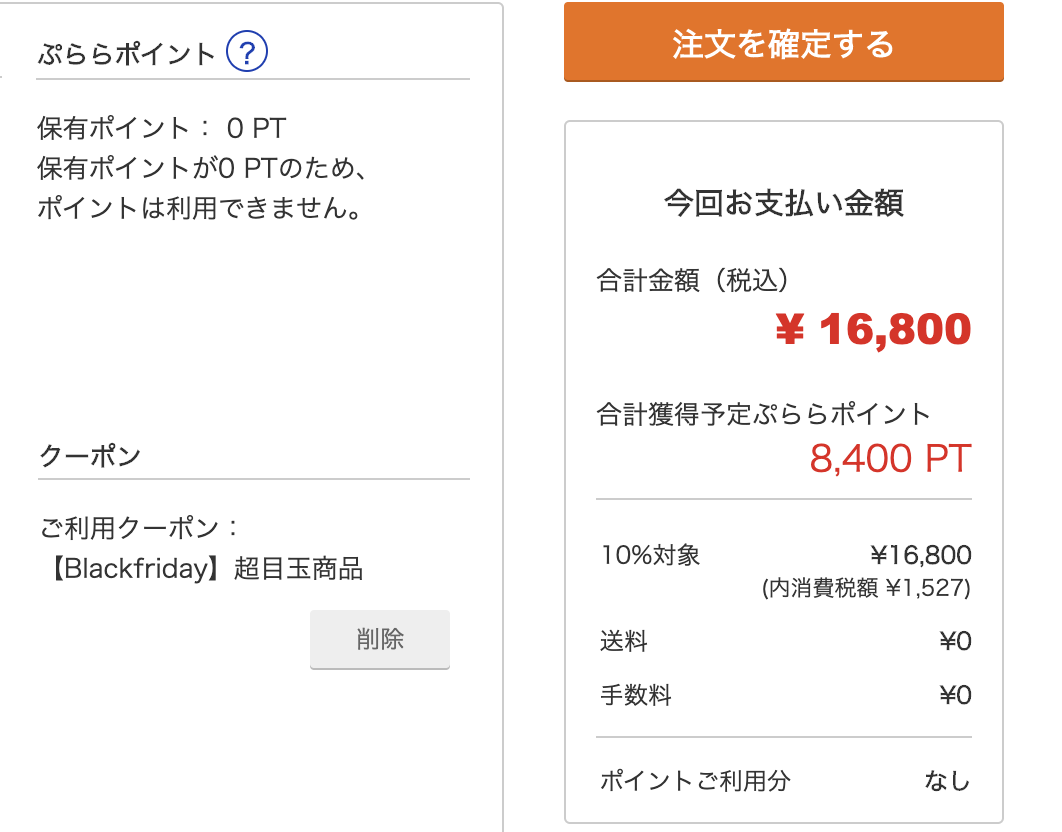Select the red 8,400 PT earned points value
Viewport: 1062px width, 832px height.
click(x=891, y=459)
